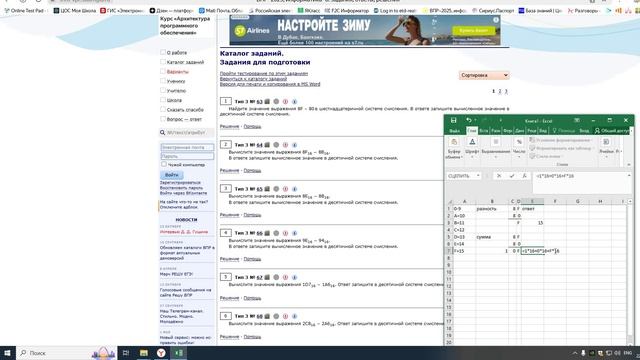Open the Cell Styles dropdown in Excel
Viewport: 640px width, 360px height.
pos(546,156)
